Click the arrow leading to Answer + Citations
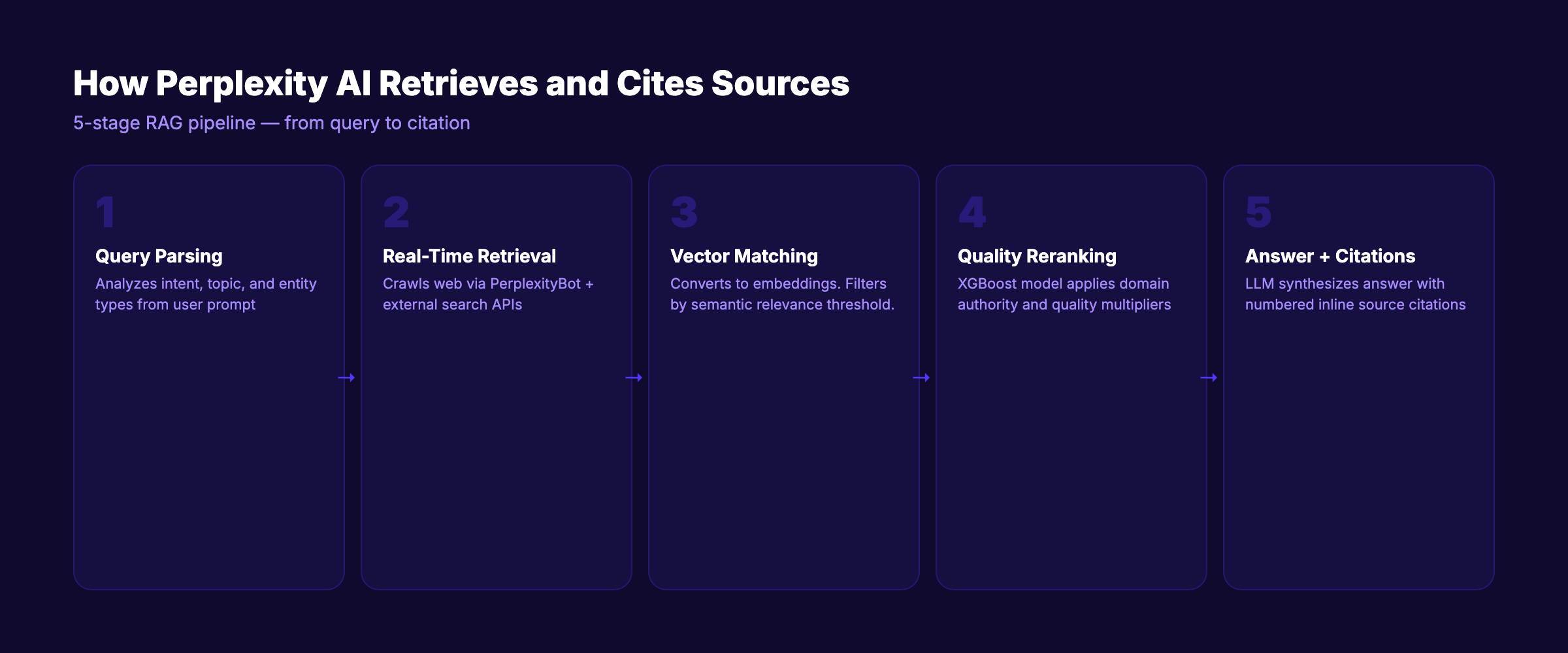 point(1209,377)
